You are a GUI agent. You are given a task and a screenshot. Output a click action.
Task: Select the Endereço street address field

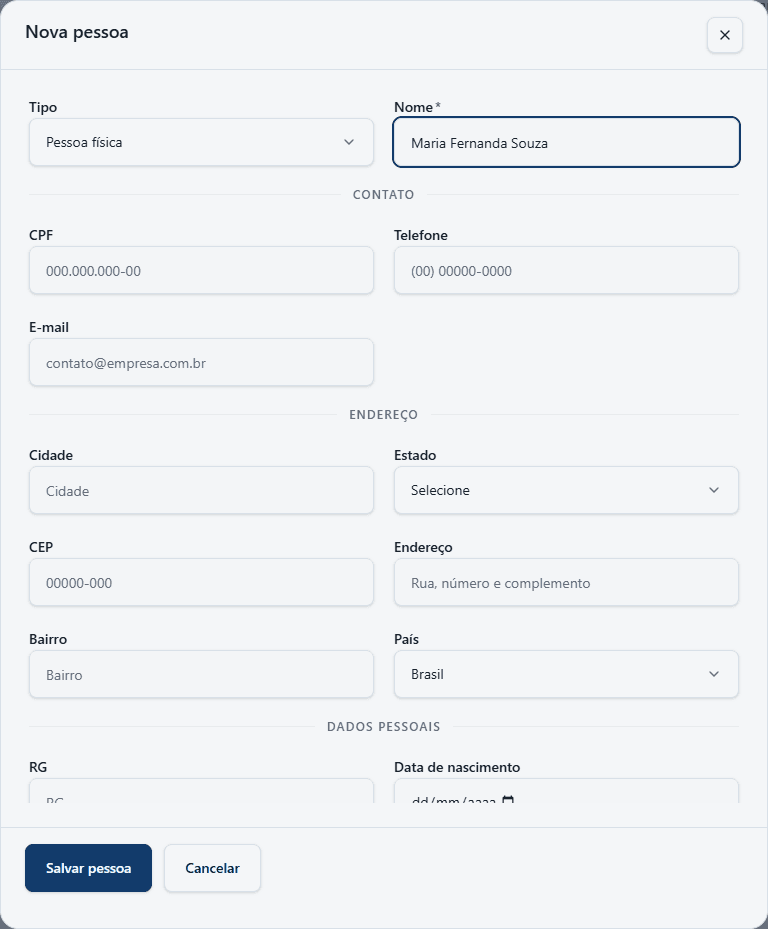566,582
